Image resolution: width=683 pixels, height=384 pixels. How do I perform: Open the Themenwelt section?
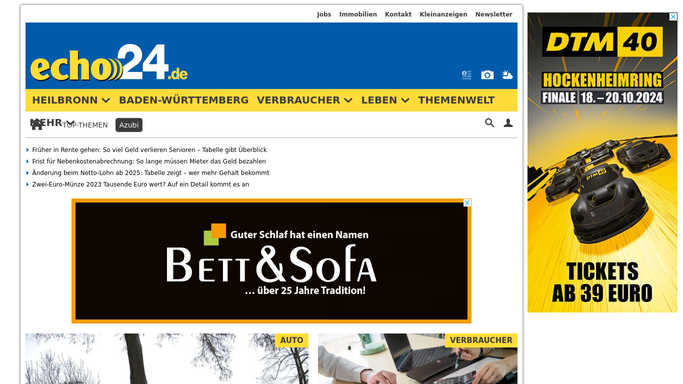[456, 100]
